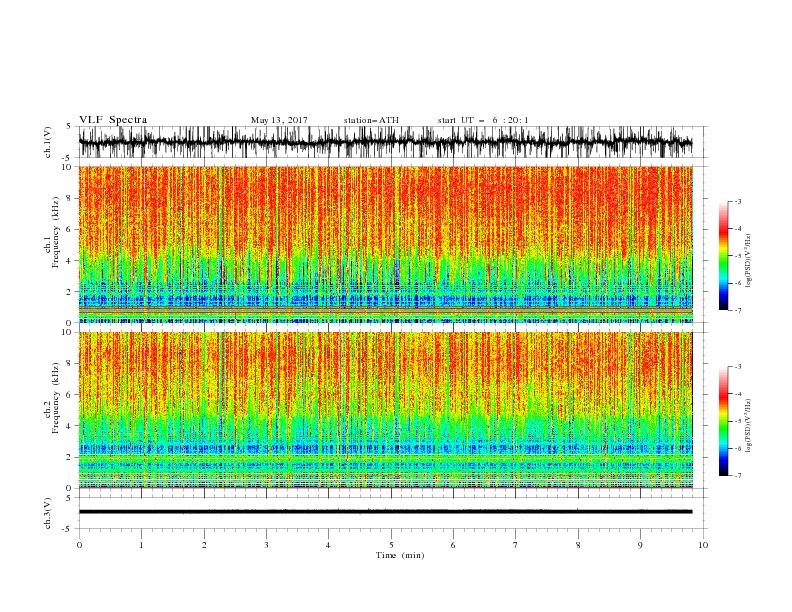Click the '8' kHz tick on ch.1 axis
The image size is (792, 612).
[69, 198]
